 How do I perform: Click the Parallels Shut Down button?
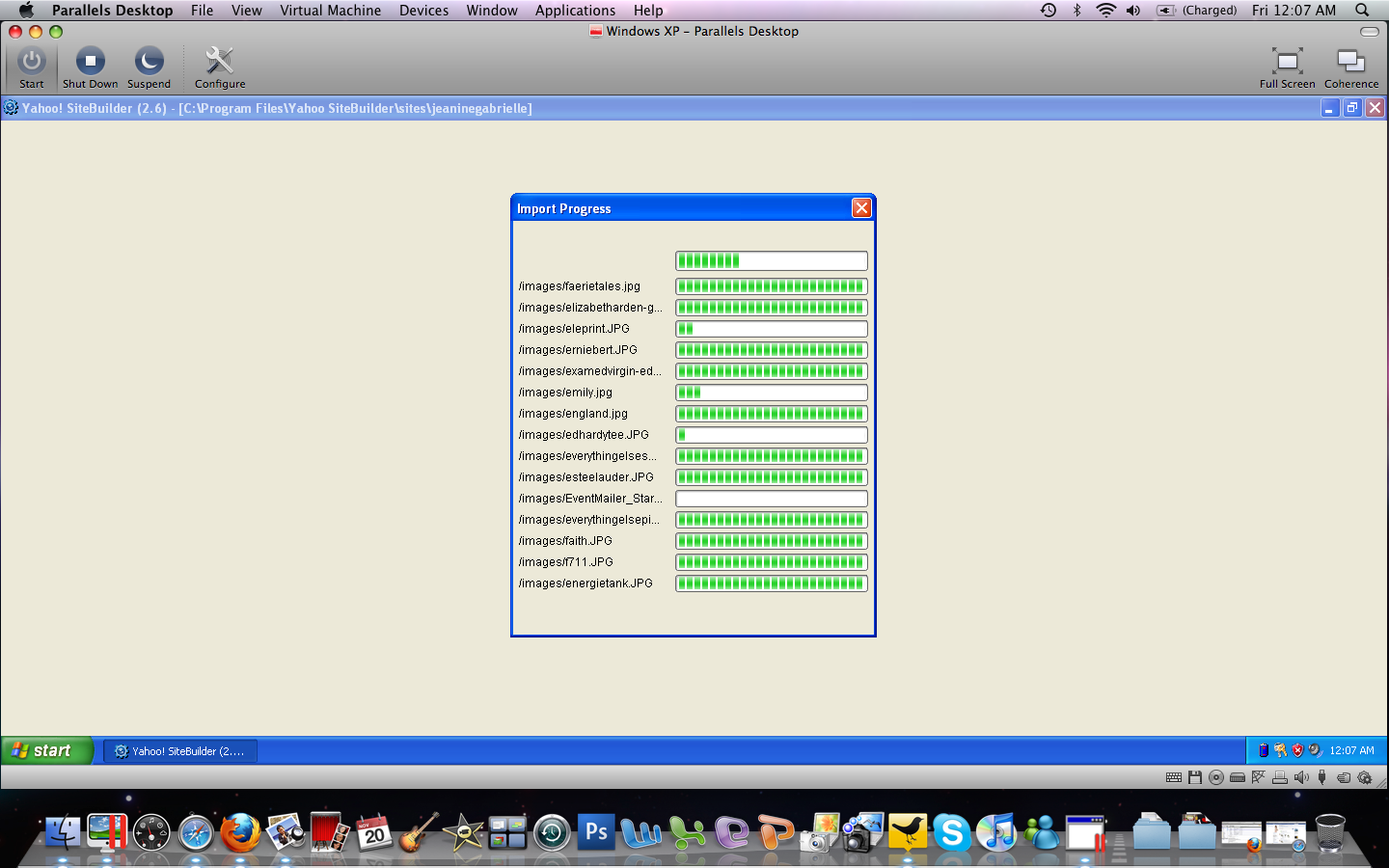(91, 68)
